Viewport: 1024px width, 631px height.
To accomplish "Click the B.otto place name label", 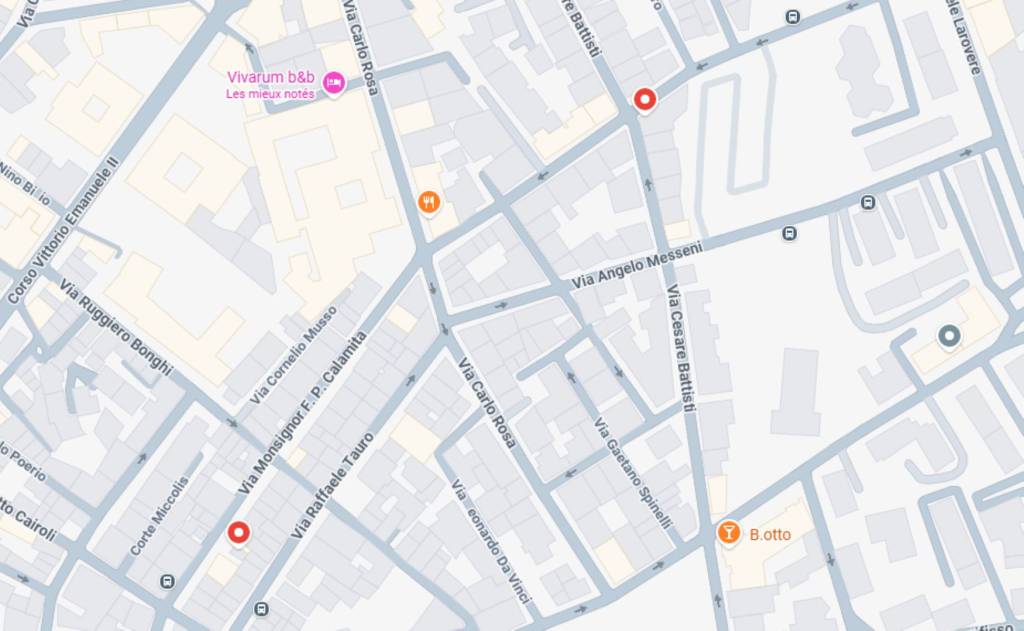I will click(770, 534).
